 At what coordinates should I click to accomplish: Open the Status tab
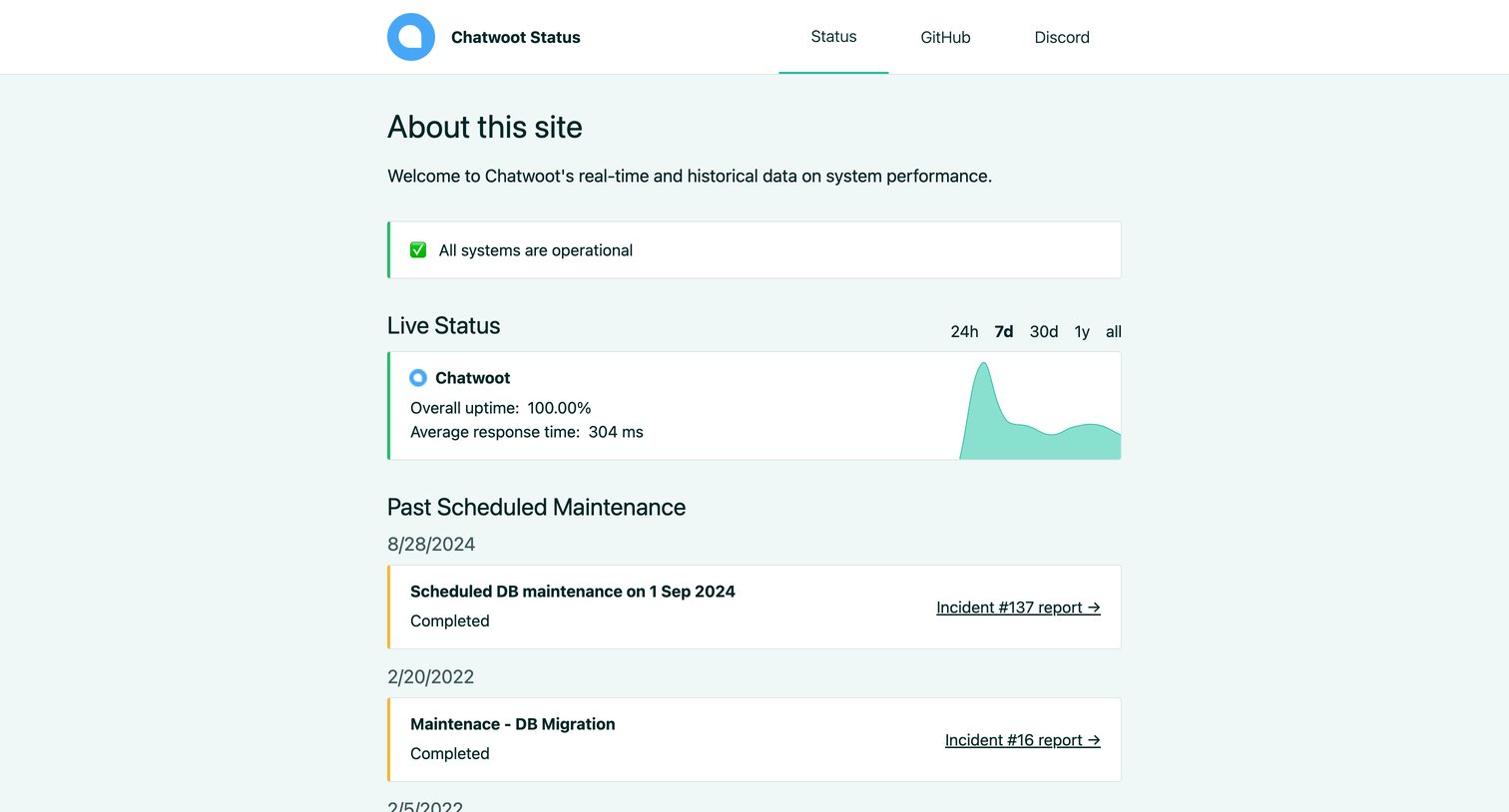pyautogui.click(x=833, y=37)
